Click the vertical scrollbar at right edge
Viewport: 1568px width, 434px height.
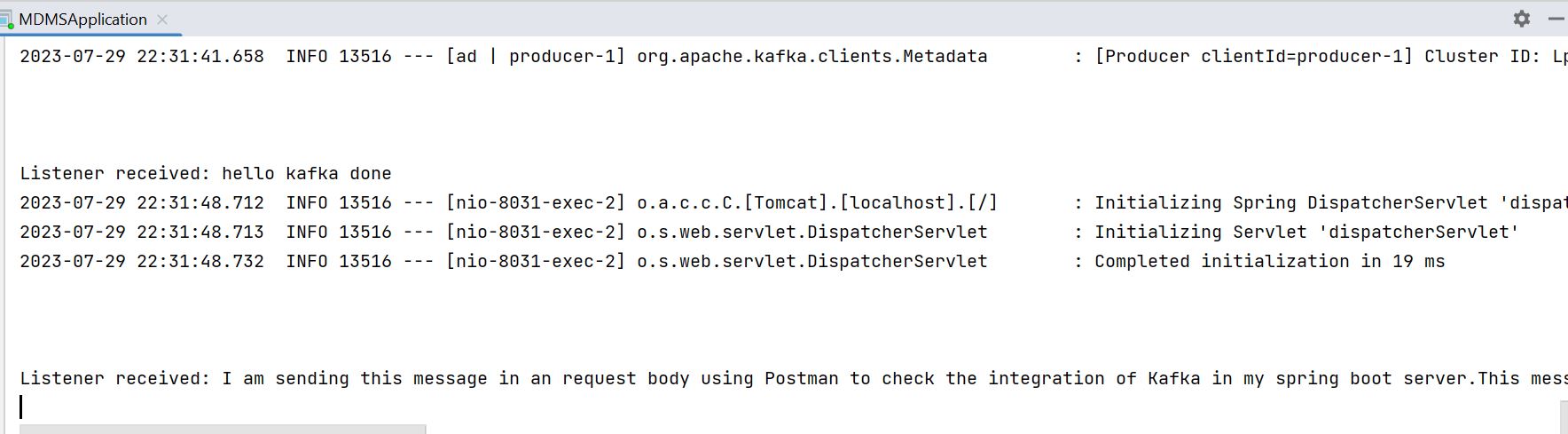click(x=1564, y=417)
